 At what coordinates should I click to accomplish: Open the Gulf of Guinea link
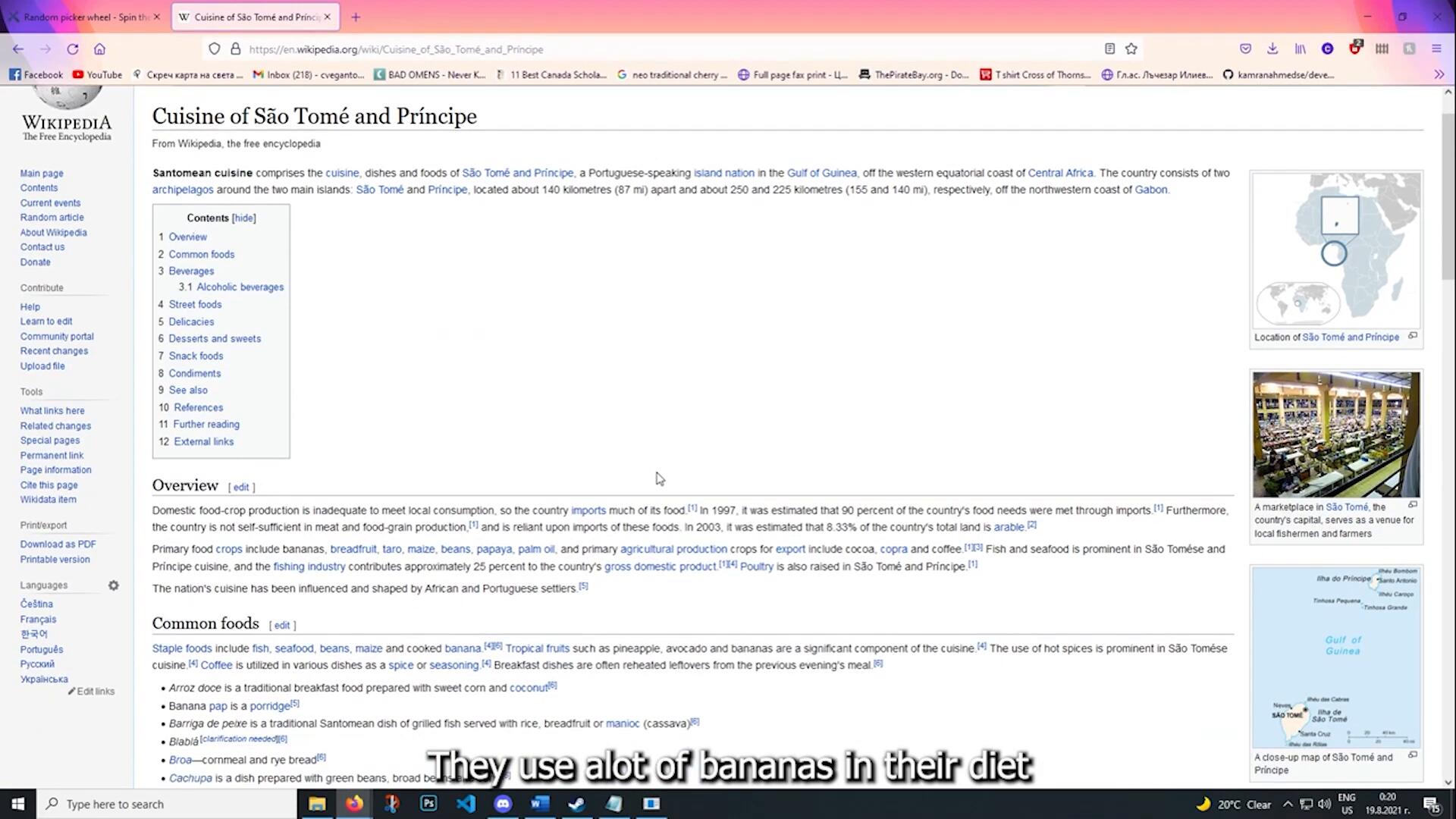pyautogui.click(x=821, y=173)
